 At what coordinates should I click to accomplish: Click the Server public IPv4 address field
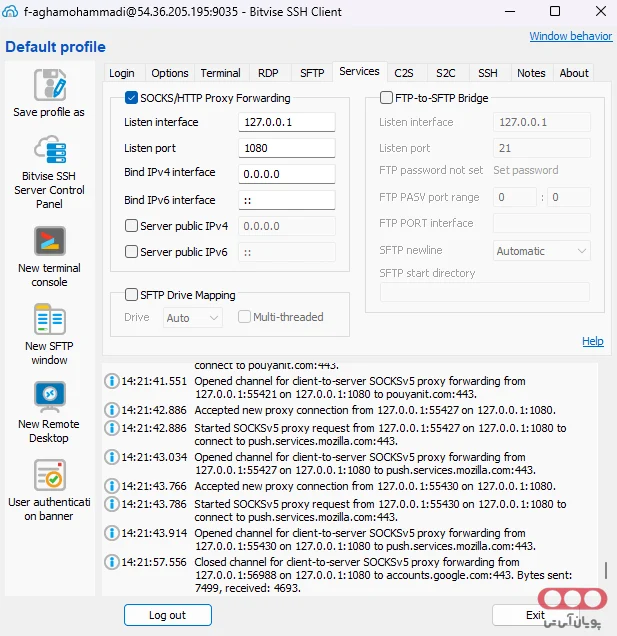click(287, 226)
